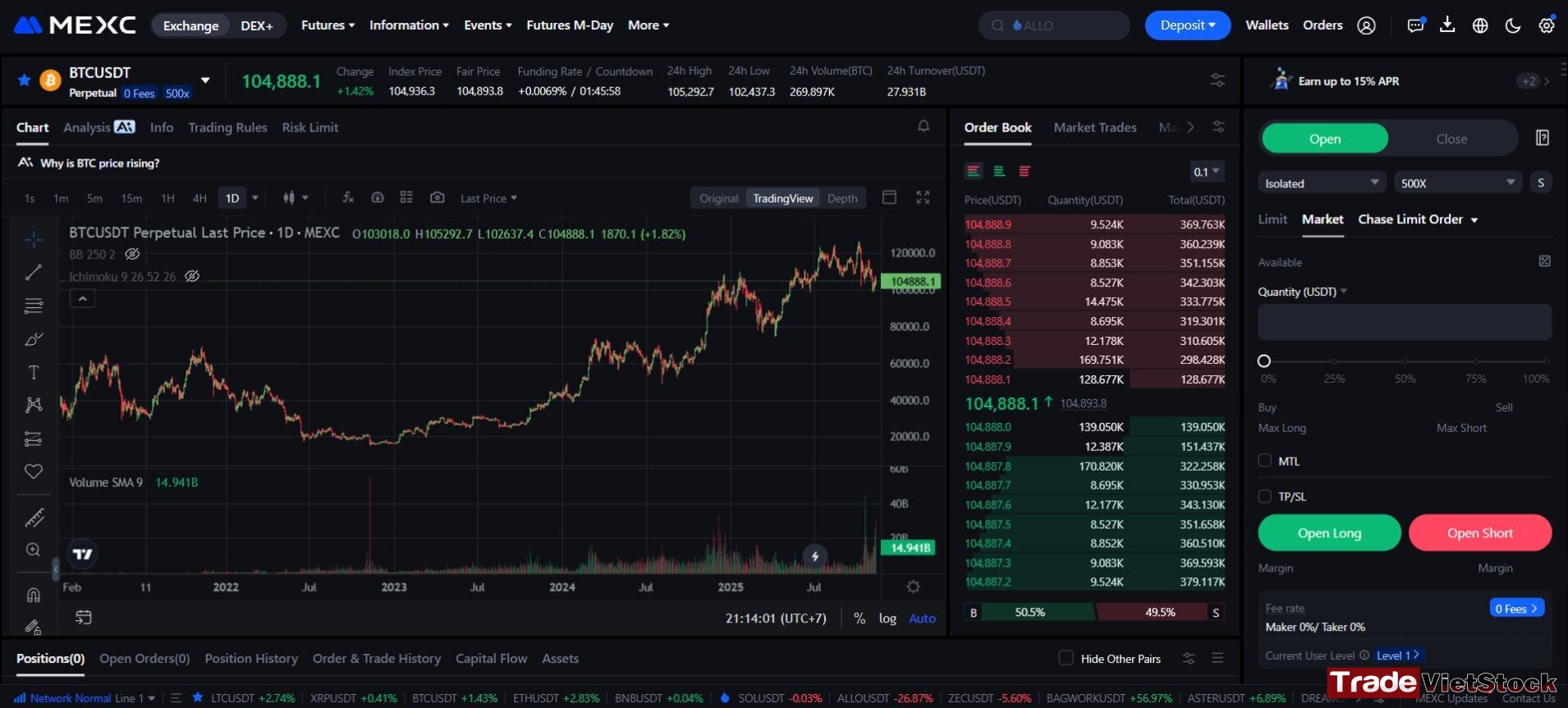Click the quantity percentage slider handle
The height and width of the screenshot is (708, 1568).
(x=1264, y=361)
